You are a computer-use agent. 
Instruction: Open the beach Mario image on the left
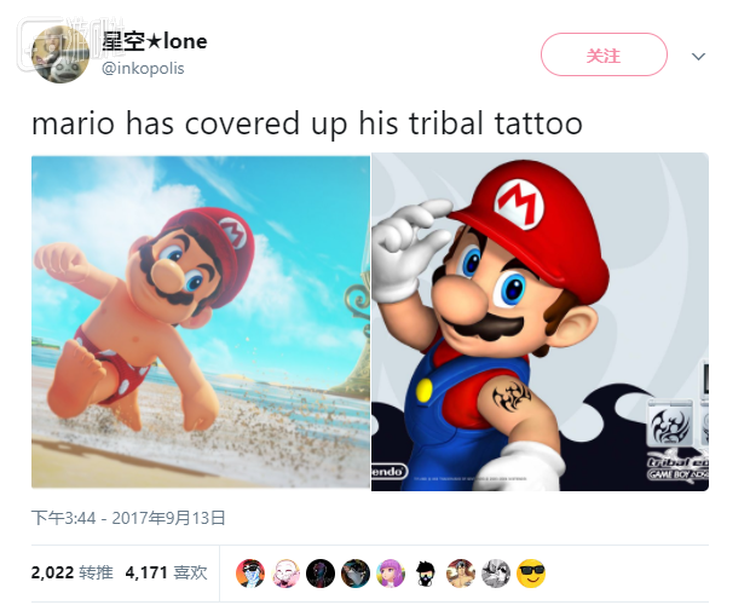pyautogui.click(x=201, y=322)
